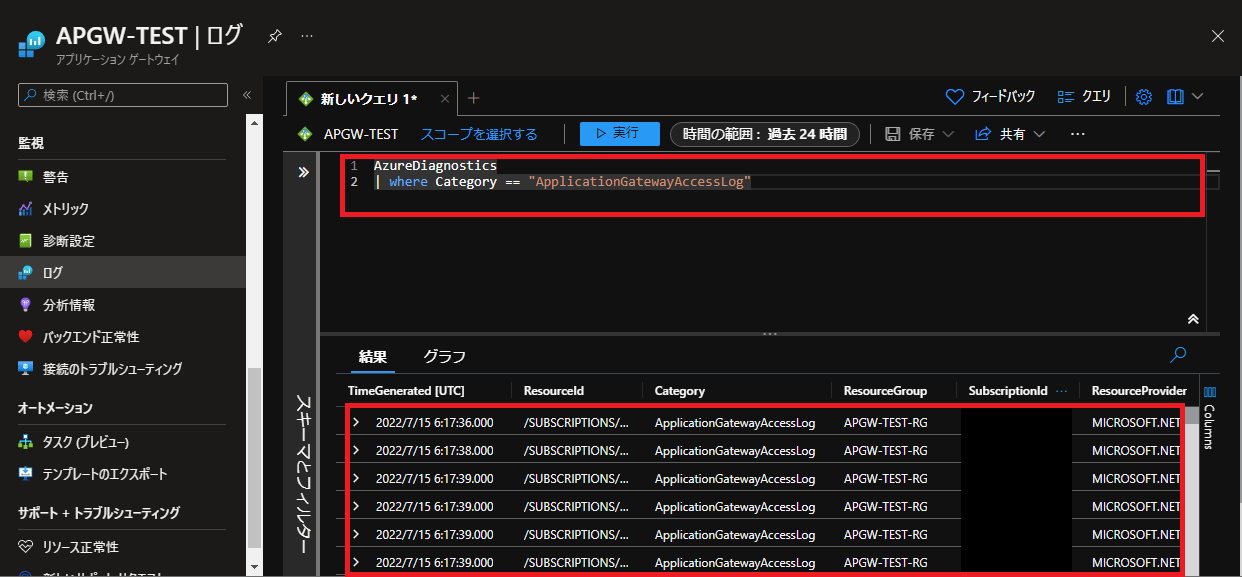Click the AzureDiagnostics line in the query editor
1242x577 pixels.
(435, 165)
